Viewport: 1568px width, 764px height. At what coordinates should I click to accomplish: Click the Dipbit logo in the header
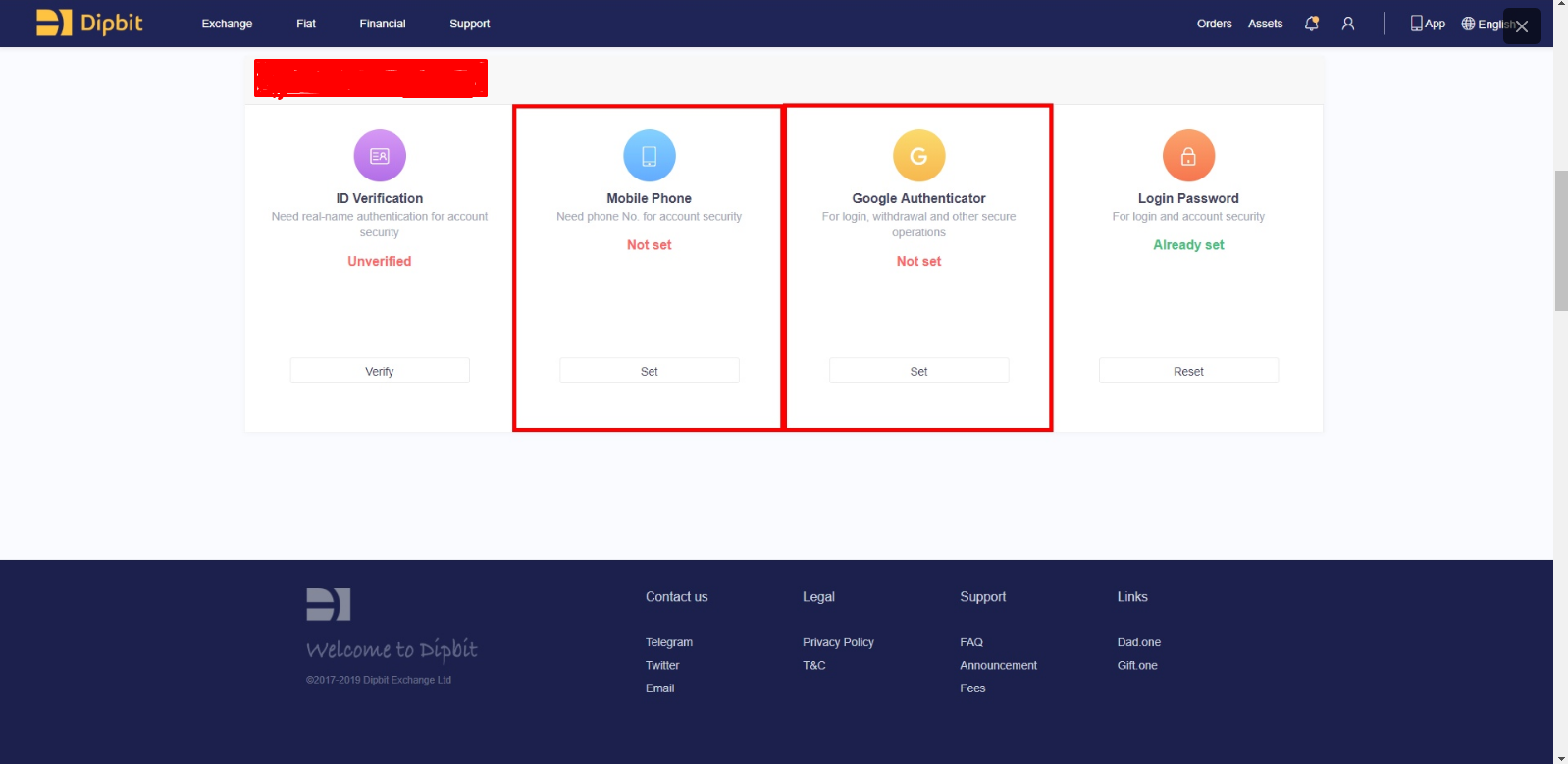coord(89,23)
